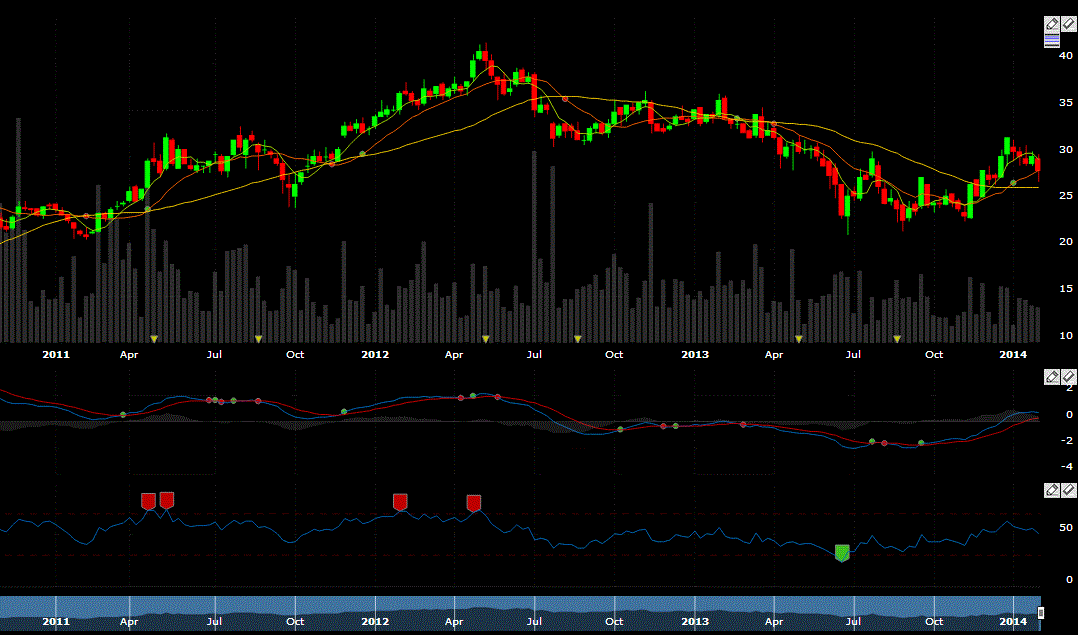
Task: Click yellow event triangle just after Apr 2012
Action: click(486, 339)
